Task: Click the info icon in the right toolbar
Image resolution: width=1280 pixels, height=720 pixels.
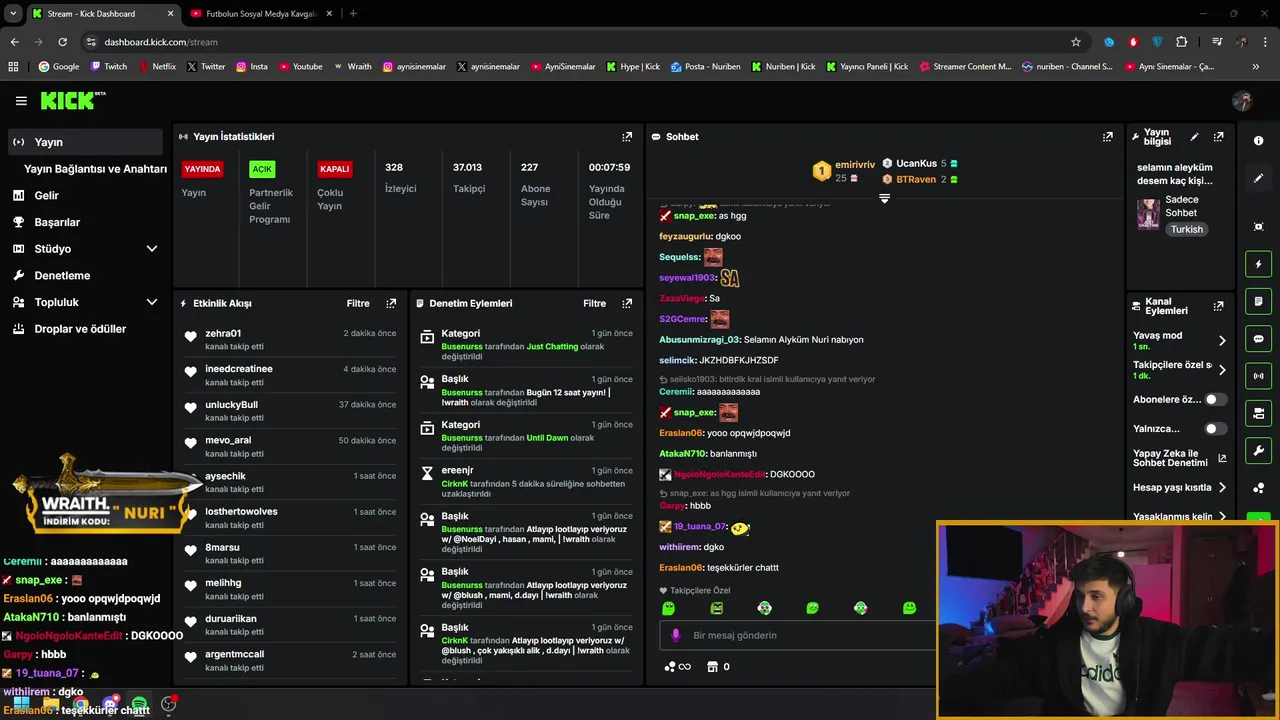Action: pos(1258,141)
